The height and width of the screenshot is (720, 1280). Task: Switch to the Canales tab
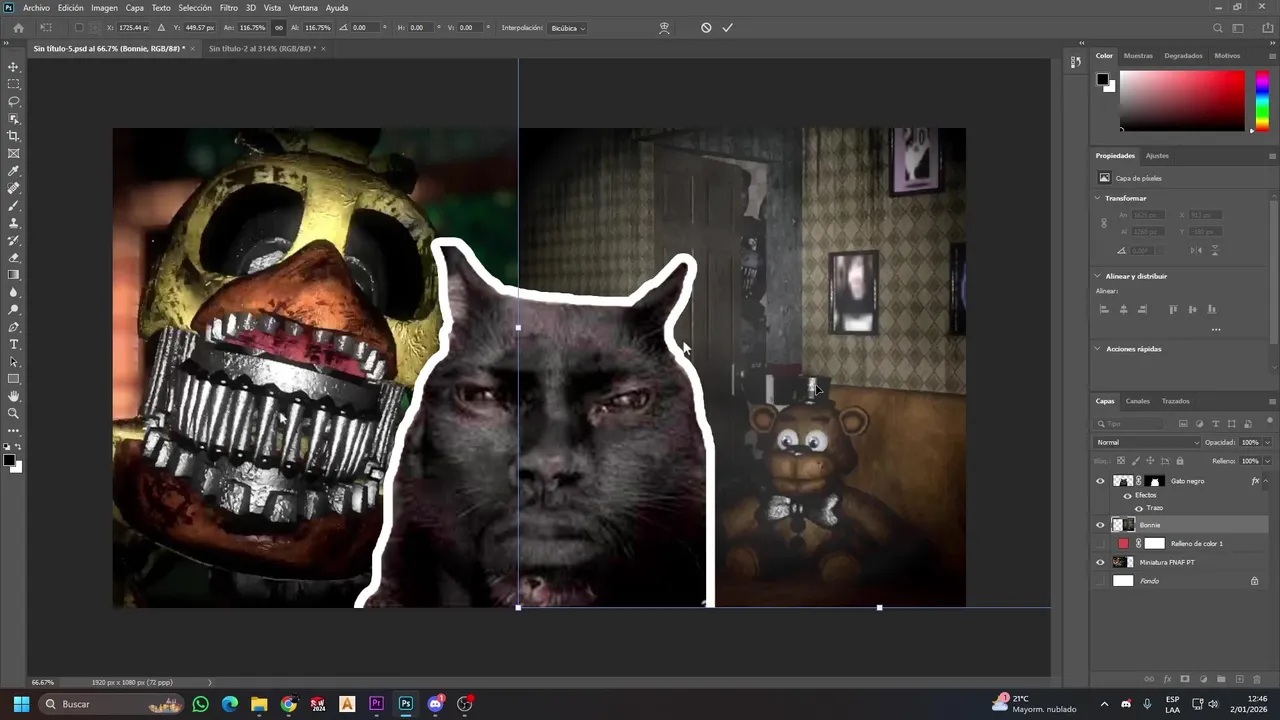(x=1137, y=401)
